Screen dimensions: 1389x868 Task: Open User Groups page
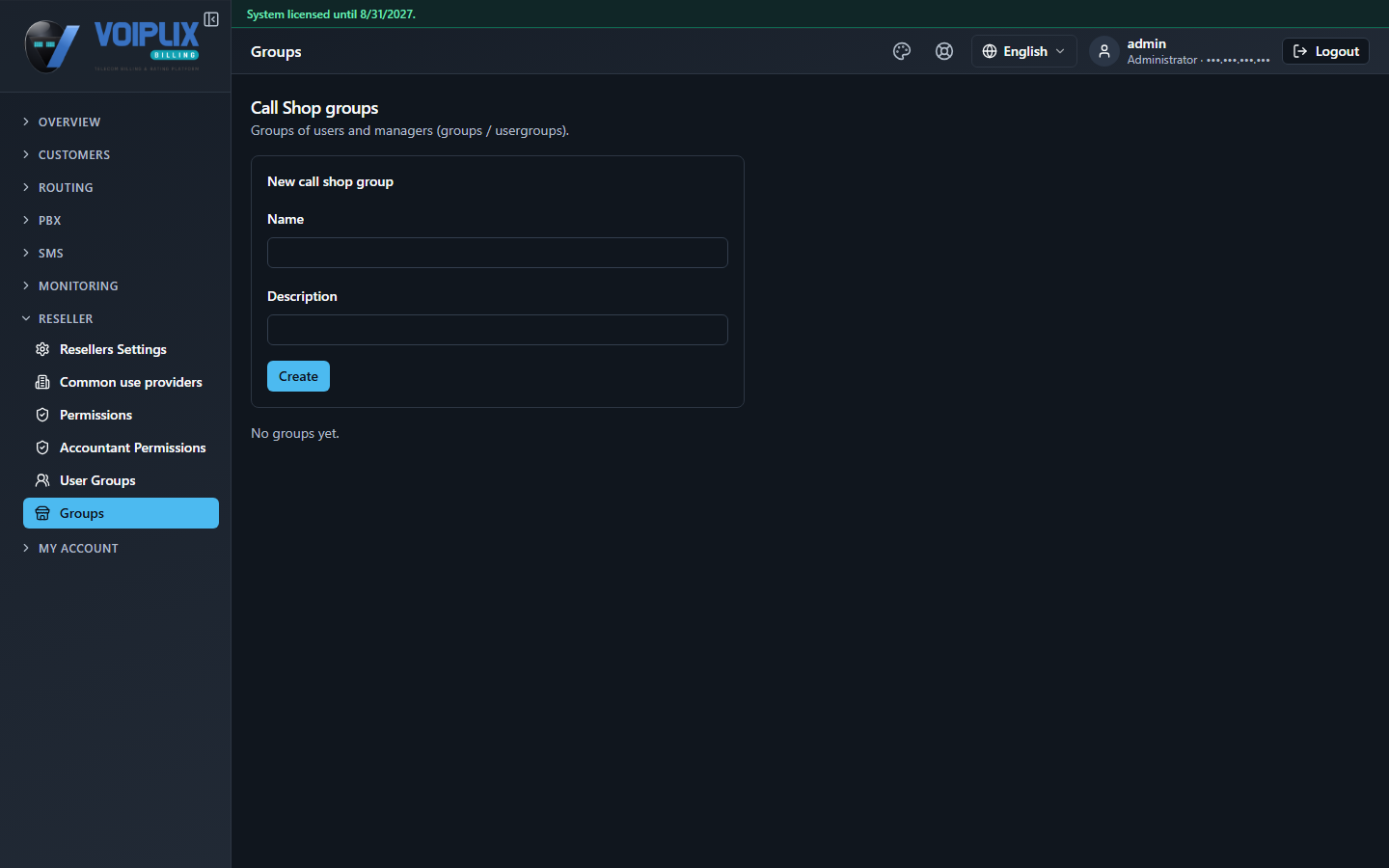(x=121, y=480)
